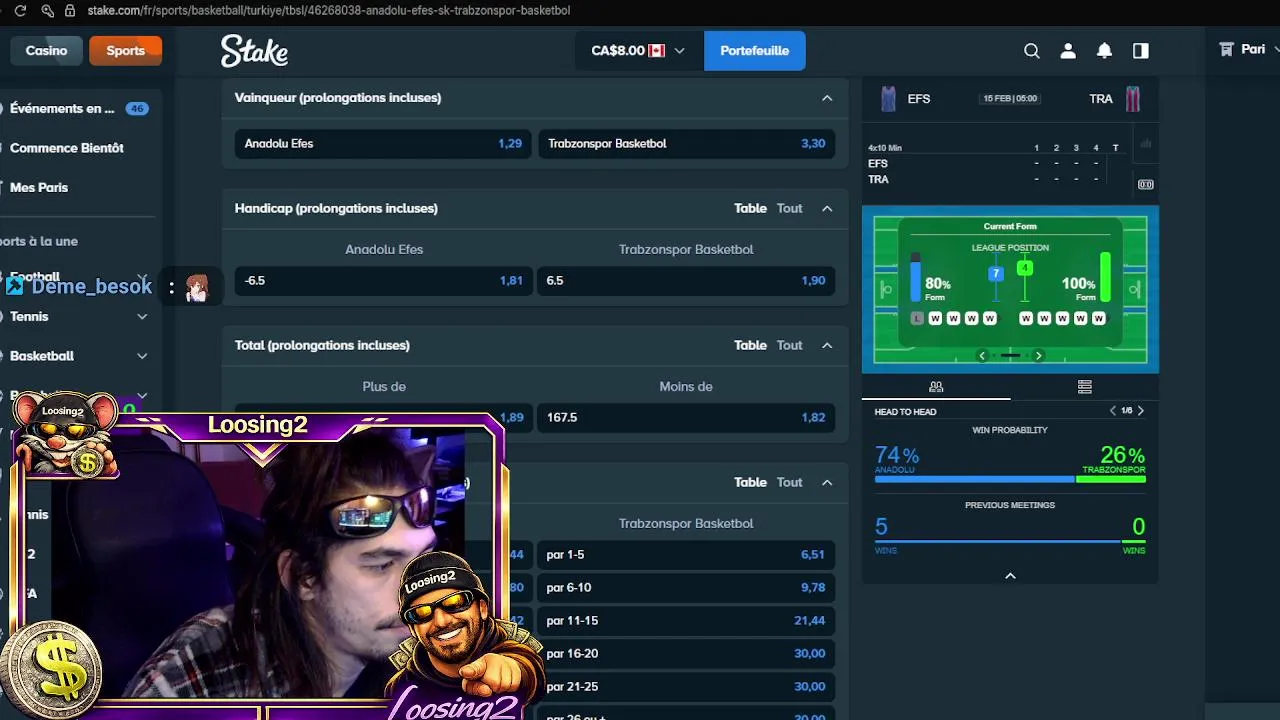
Task: Click the Canada flag beside balance
Action: (x=657, y=51)
